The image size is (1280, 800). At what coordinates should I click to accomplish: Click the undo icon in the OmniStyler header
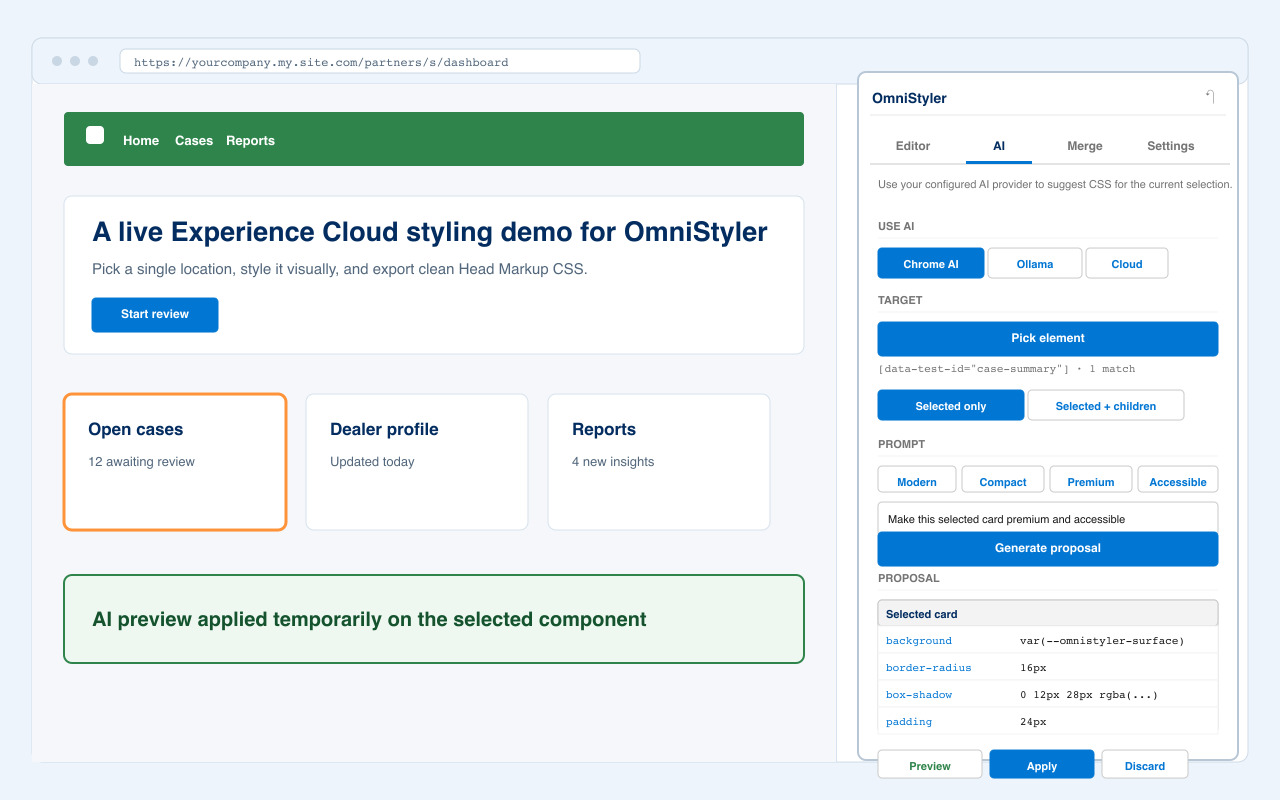[1210, 97]
